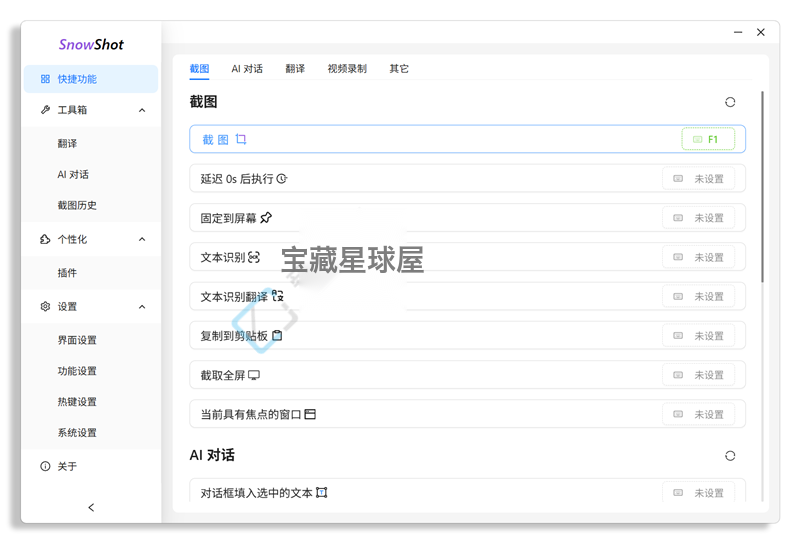The width and height of the screenshot is (800, 543).
Task: Set hotkey for 复制到剪贴板
Action: [698, 336]
